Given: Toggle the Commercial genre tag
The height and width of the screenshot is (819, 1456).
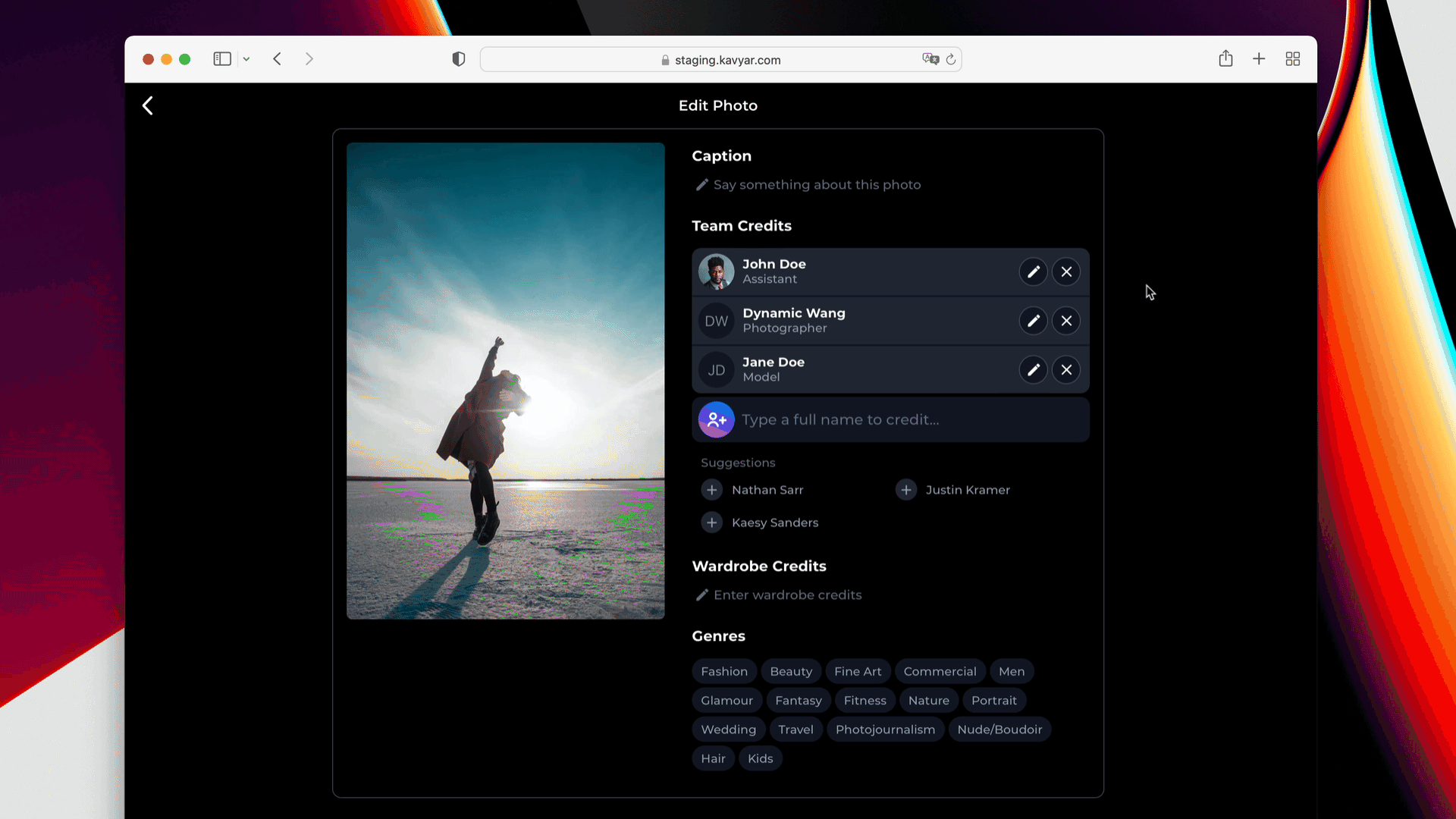Looking at the screenshot, I should tap(940, 671).
